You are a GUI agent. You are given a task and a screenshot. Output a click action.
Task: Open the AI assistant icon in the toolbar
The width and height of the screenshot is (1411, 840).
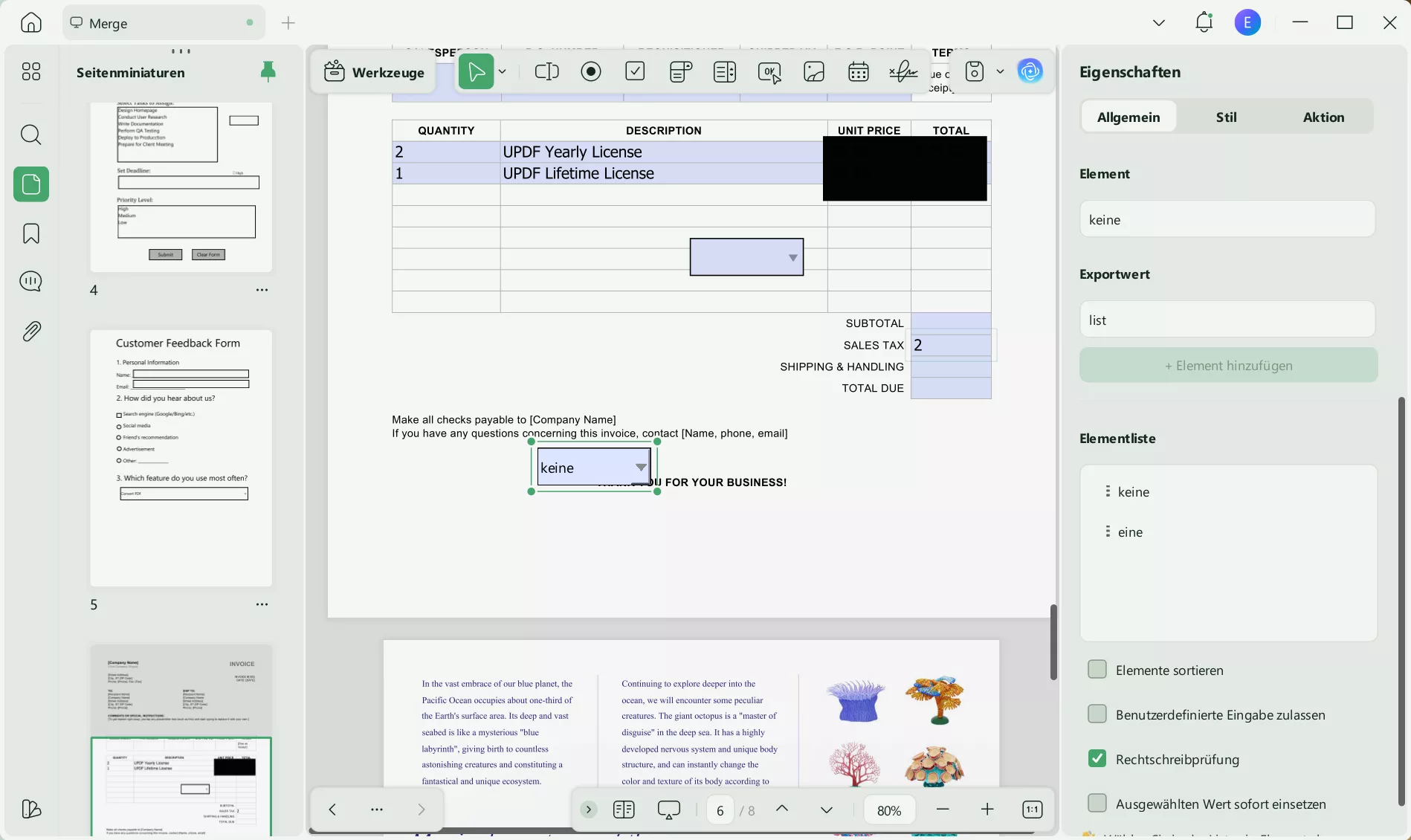[1030, 71]
